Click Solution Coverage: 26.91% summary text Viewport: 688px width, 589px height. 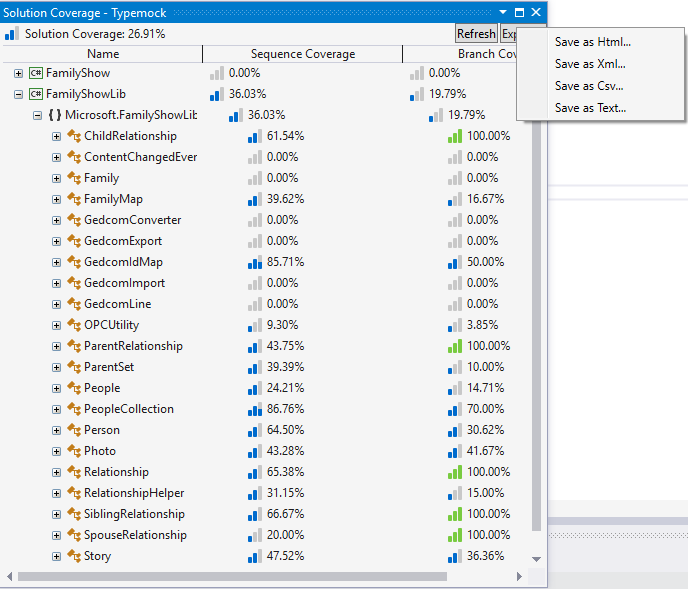tap(95, 34)
